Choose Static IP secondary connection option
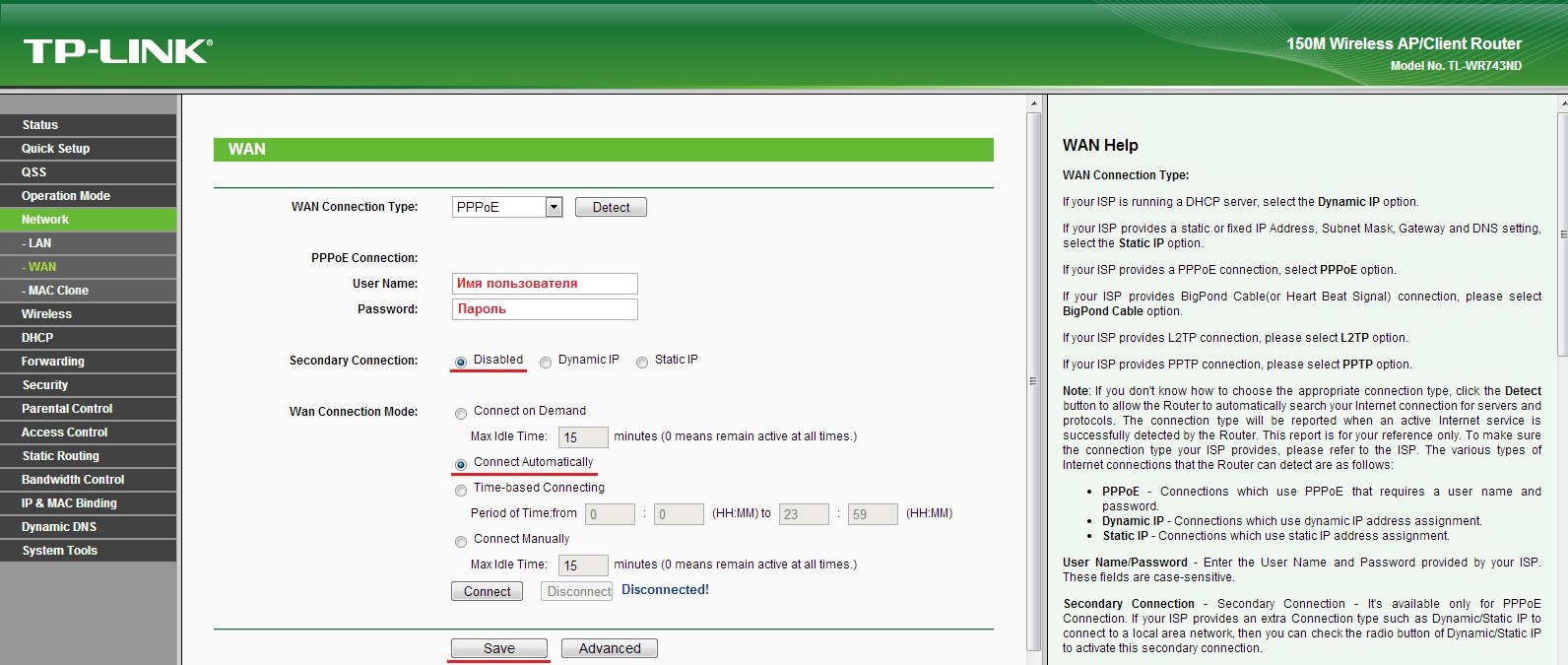 coord(642,363)
